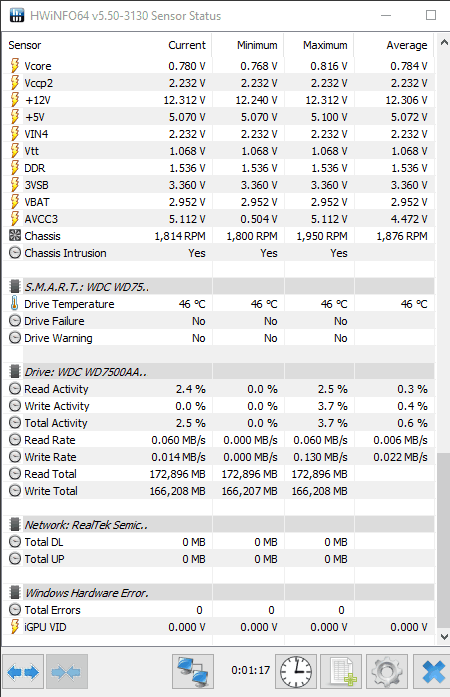Click the Sensor column header
Image resolution: width=450 pixels, height=697 pixels.
24,45
